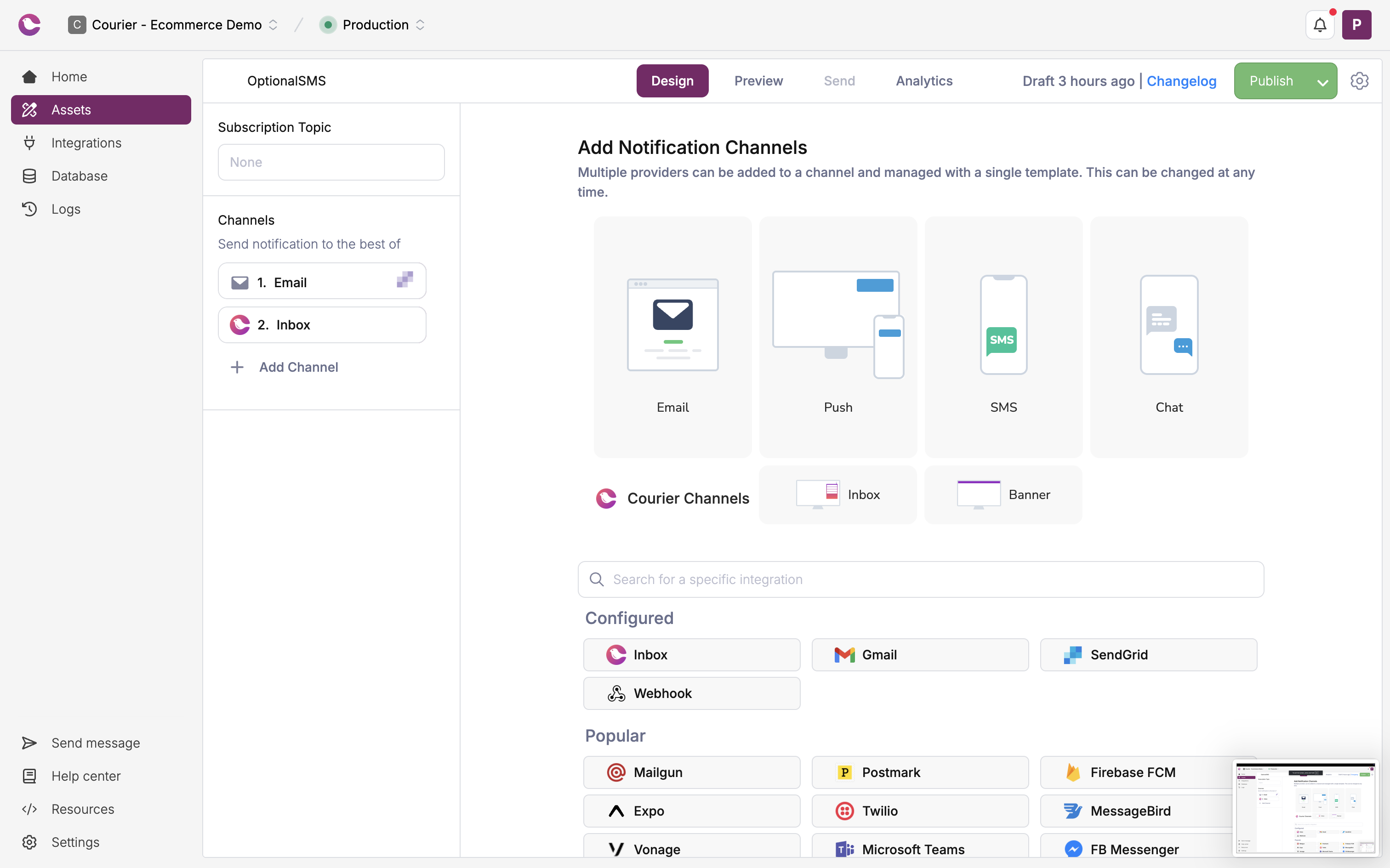Open Integrations in the sidebar

click(86, 143)
